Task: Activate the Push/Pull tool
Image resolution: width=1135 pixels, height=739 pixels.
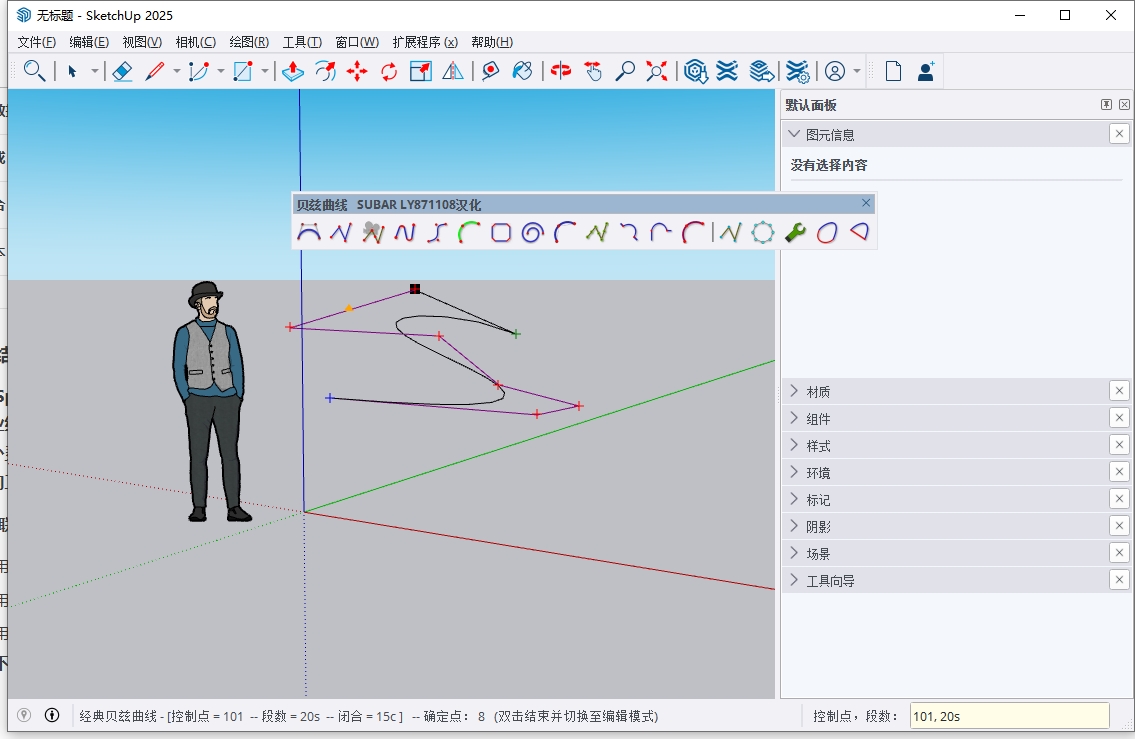Action: 292,71
